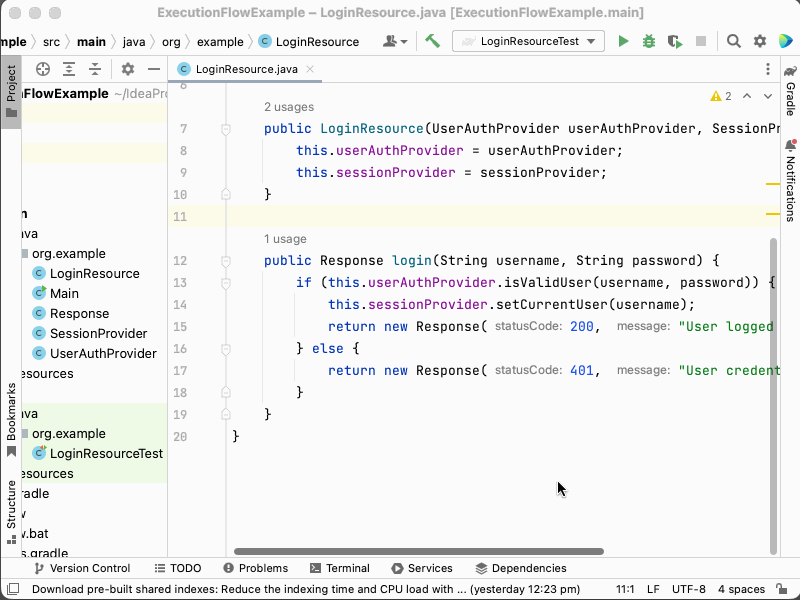Select the LoginResource.java editor tab

point(245,69)
